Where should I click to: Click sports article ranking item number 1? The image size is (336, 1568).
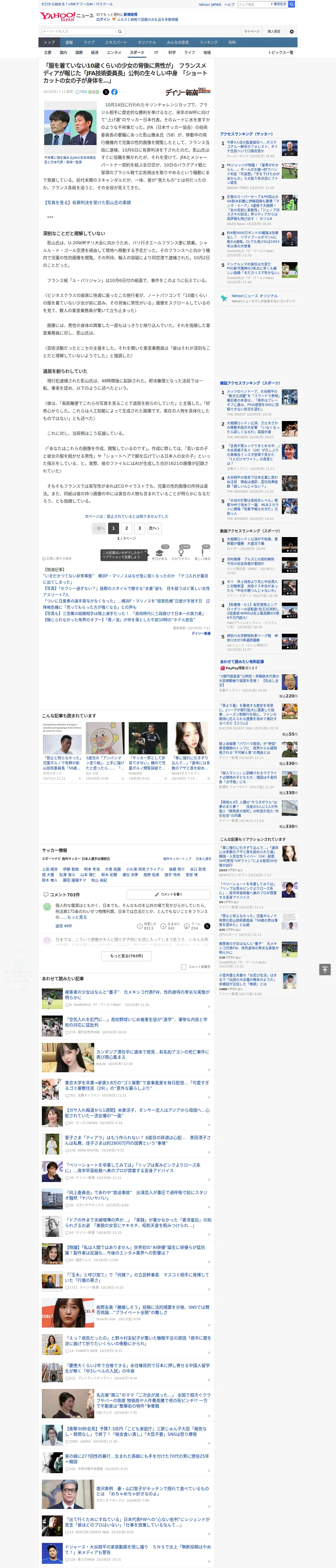259,402
